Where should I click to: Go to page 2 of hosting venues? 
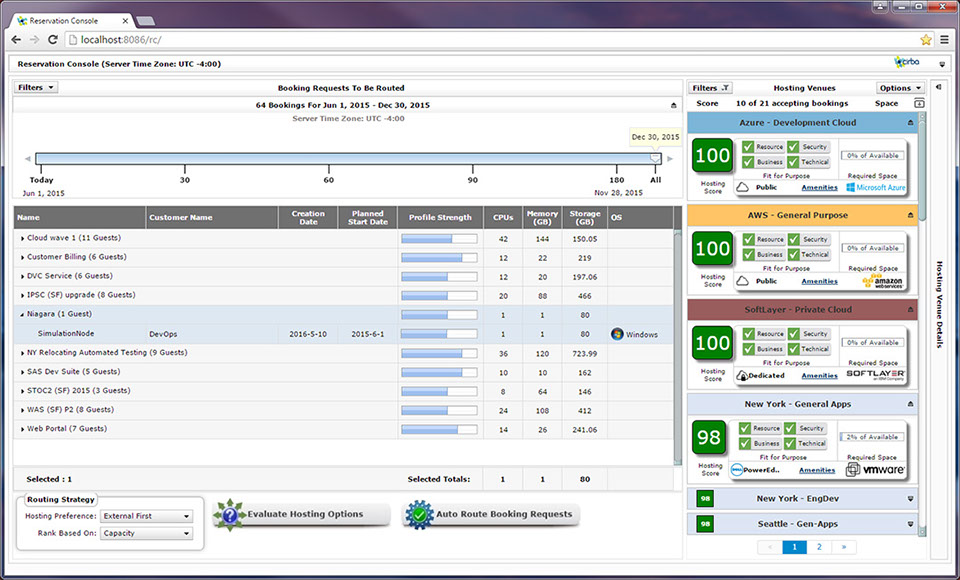tap(819, 547)
